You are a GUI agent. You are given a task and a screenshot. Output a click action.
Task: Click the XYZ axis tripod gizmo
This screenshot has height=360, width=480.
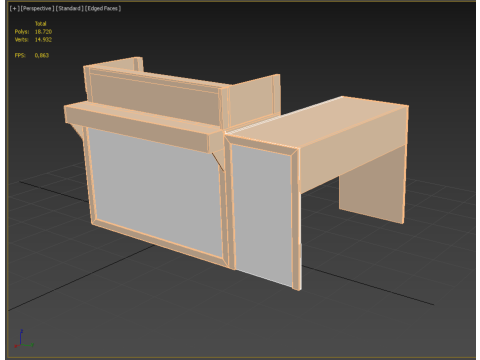coord(23,339)
